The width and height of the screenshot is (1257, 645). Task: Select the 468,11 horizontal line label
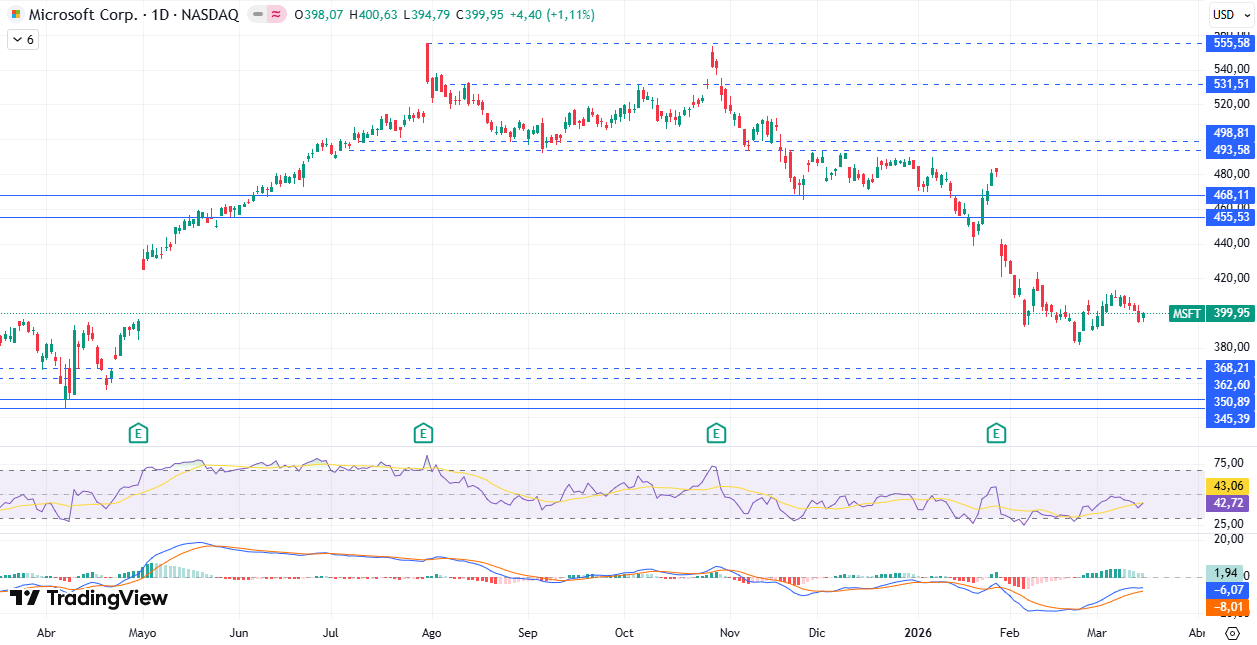click(x=1231, y=195)
